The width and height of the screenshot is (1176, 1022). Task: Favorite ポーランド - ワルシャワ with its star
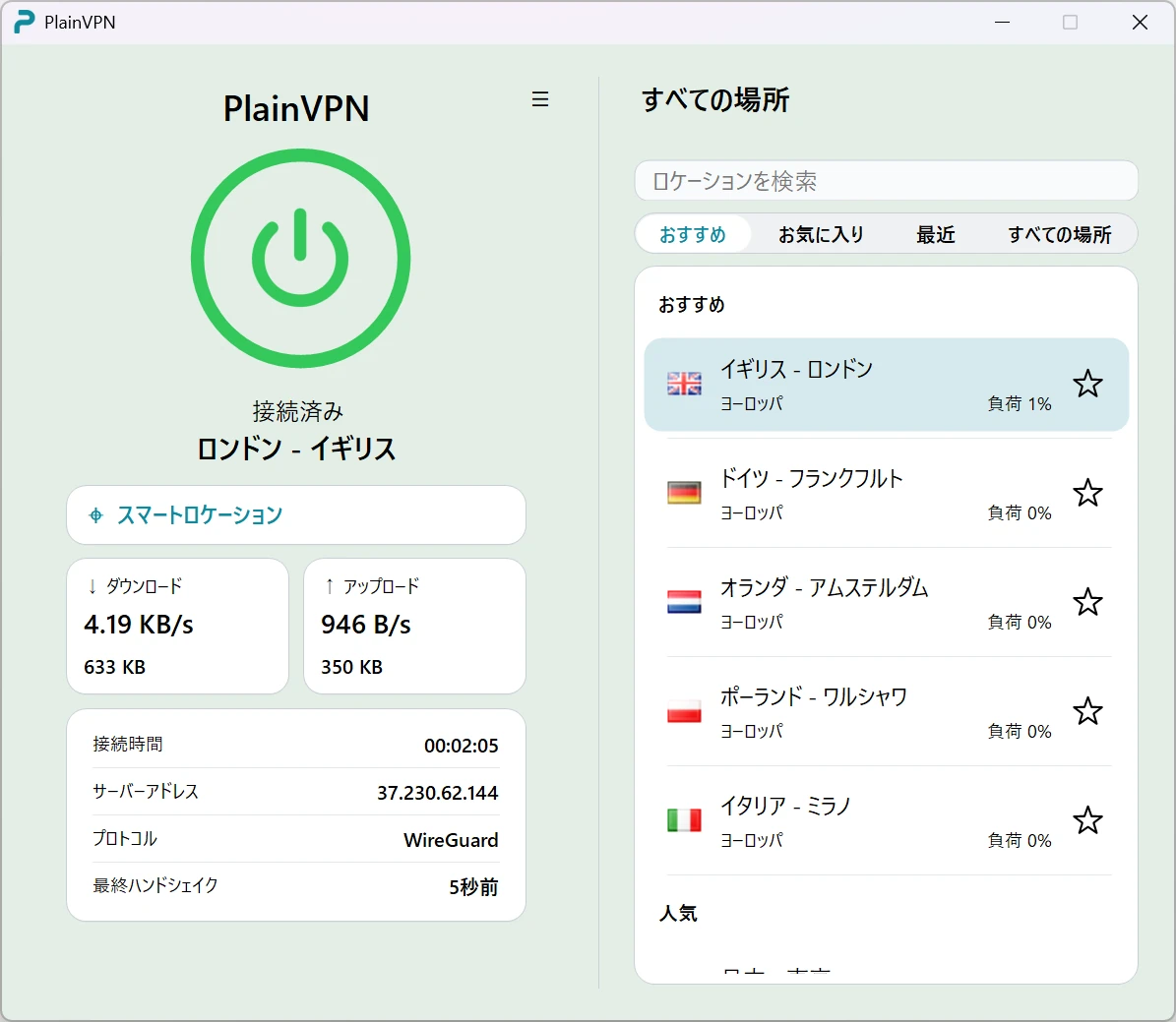[1087, 711]
